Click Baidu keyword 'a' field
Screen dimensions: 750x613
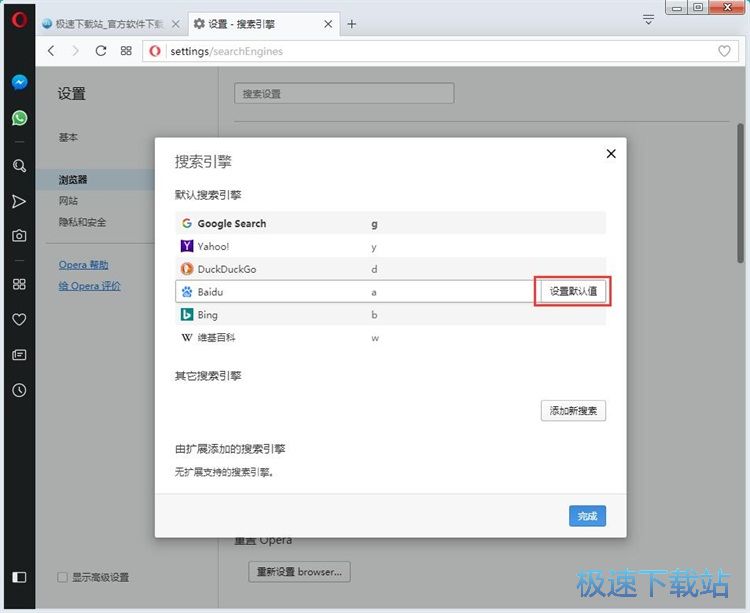tap(374, 292)
